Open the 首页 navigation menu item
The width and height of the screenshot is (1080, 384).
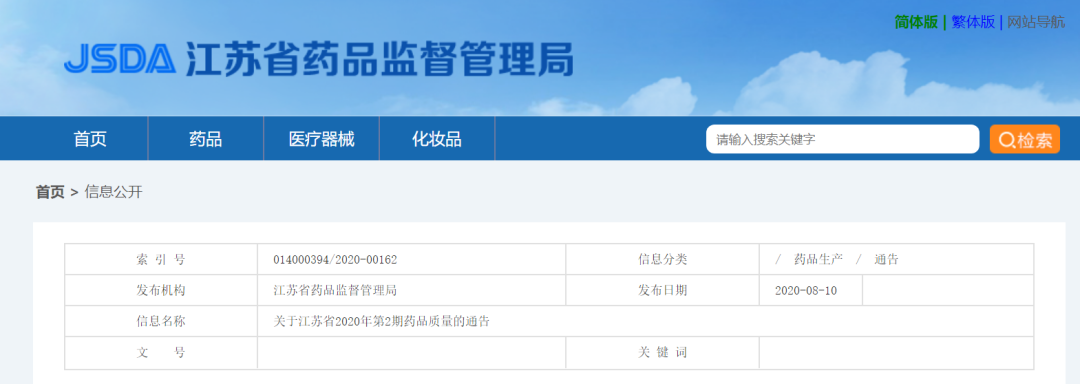[x=90, y=139]
